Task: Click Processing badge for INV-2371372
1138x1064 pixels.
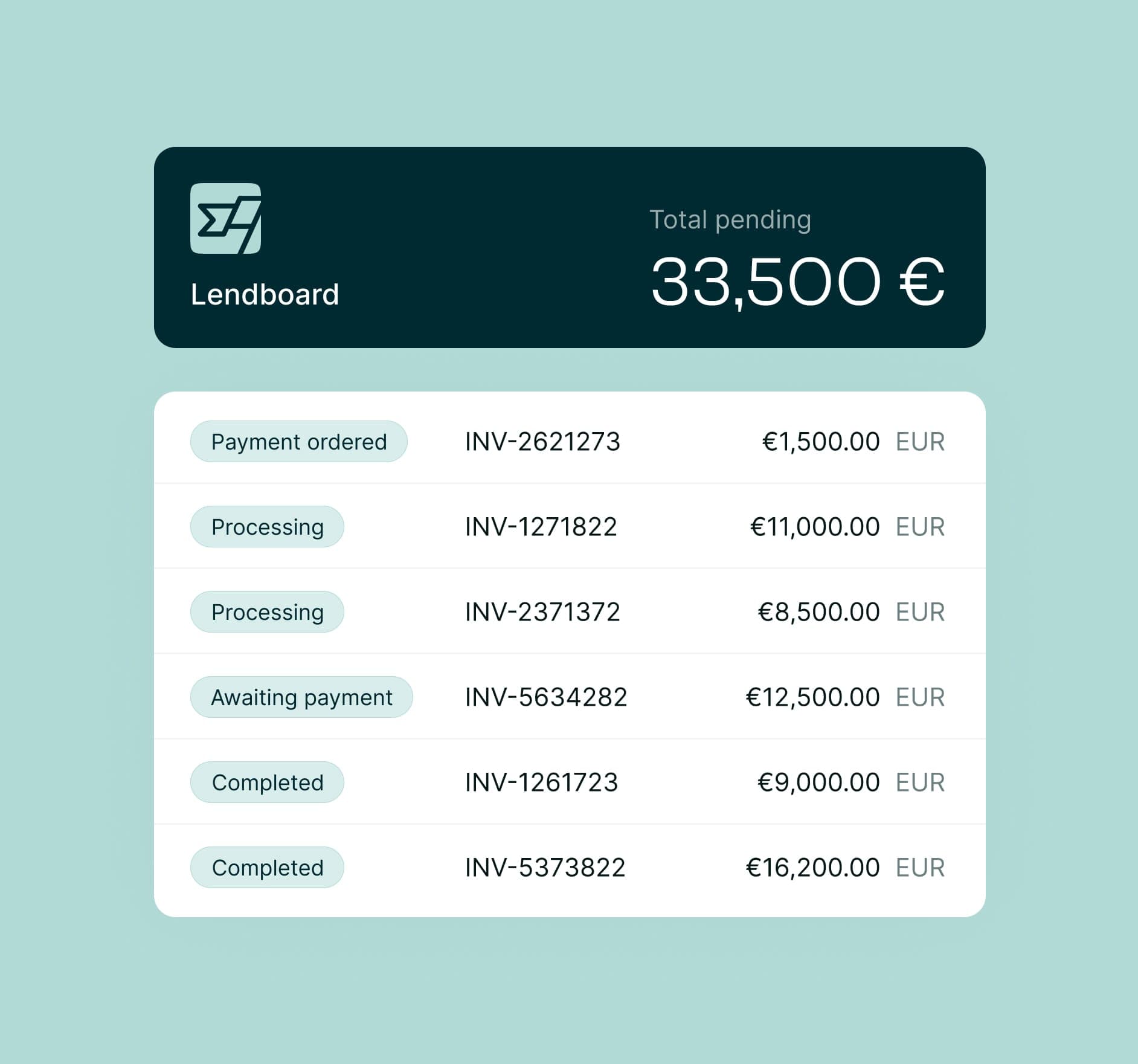Action: tap(267, 612)
